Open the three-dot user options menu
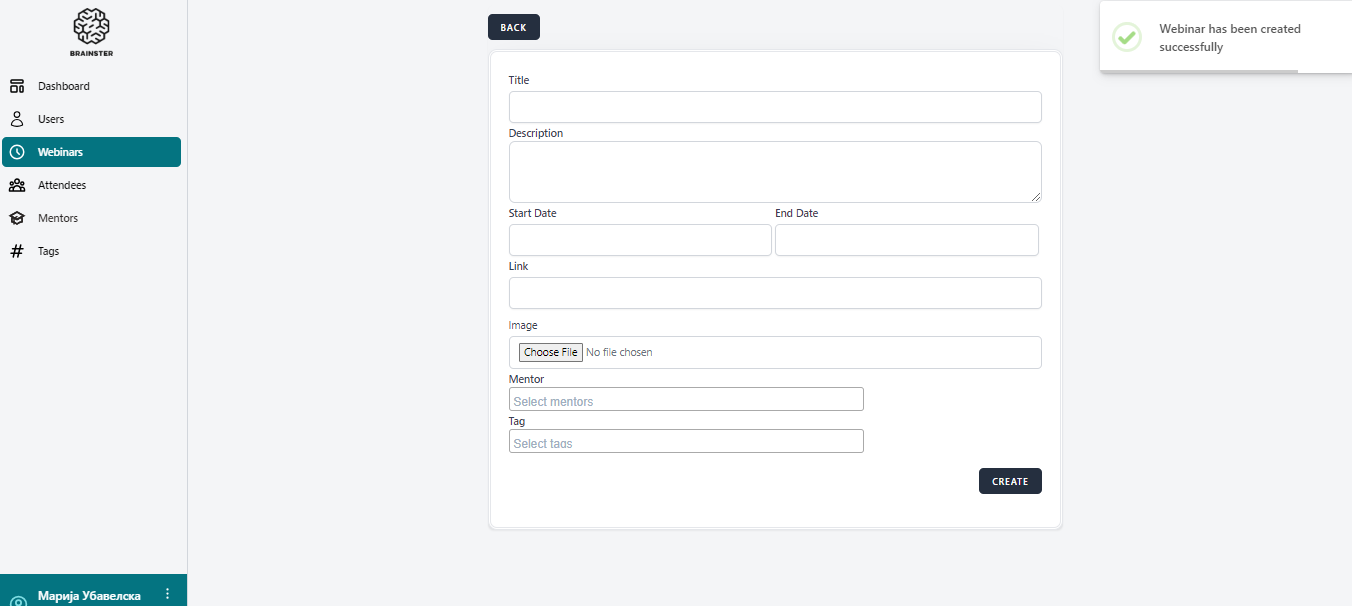The height and width of the screenshot is (606, 1352). tap(167, 594)
